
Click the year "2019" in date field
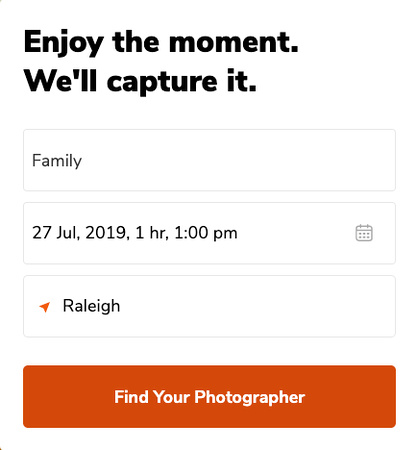[x=105, y=233]
